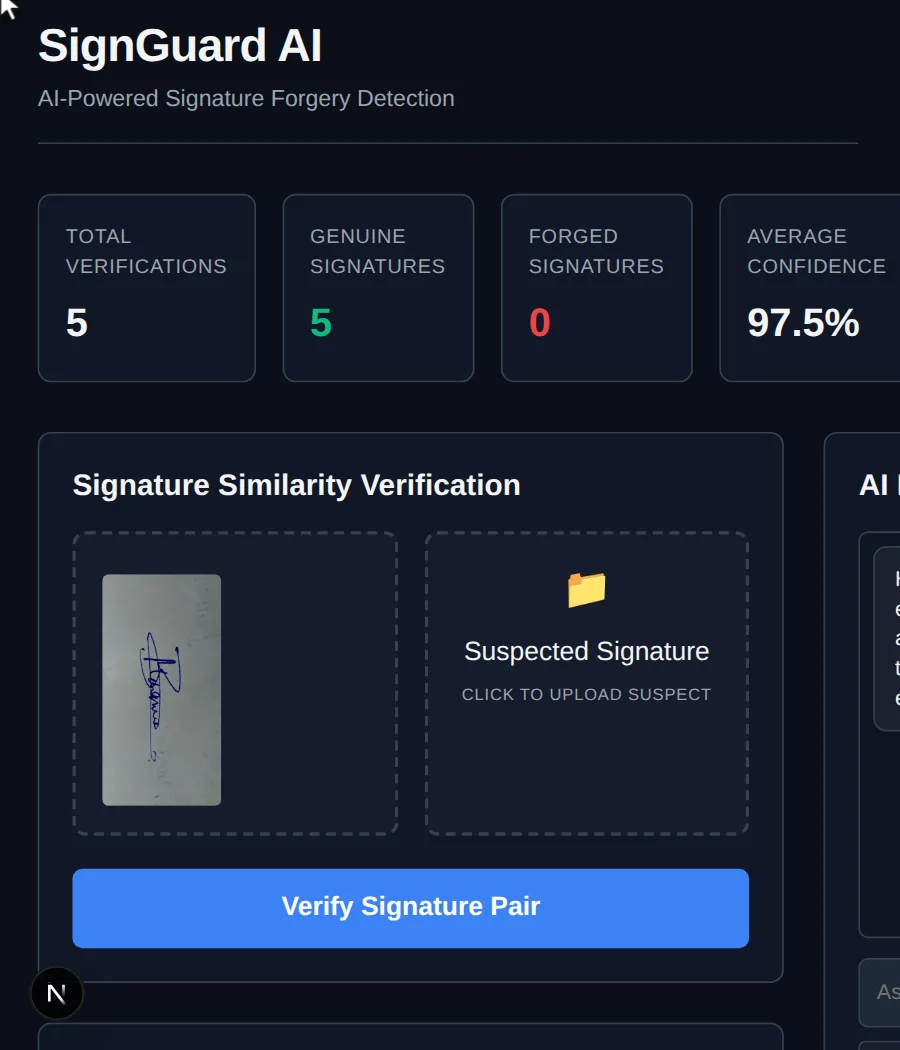Click the yellow folder upload icon

[587, 590]
